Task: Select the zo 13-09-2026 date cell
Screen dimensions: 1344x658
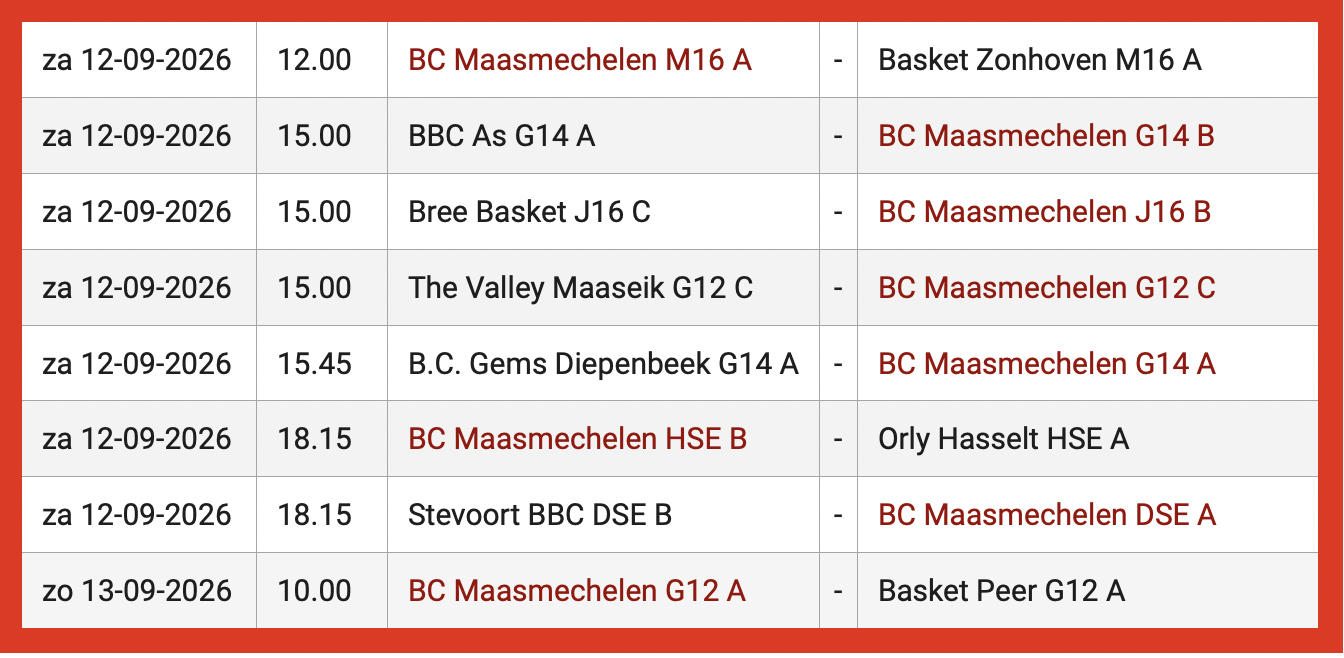Action: [x=139, y=591]
